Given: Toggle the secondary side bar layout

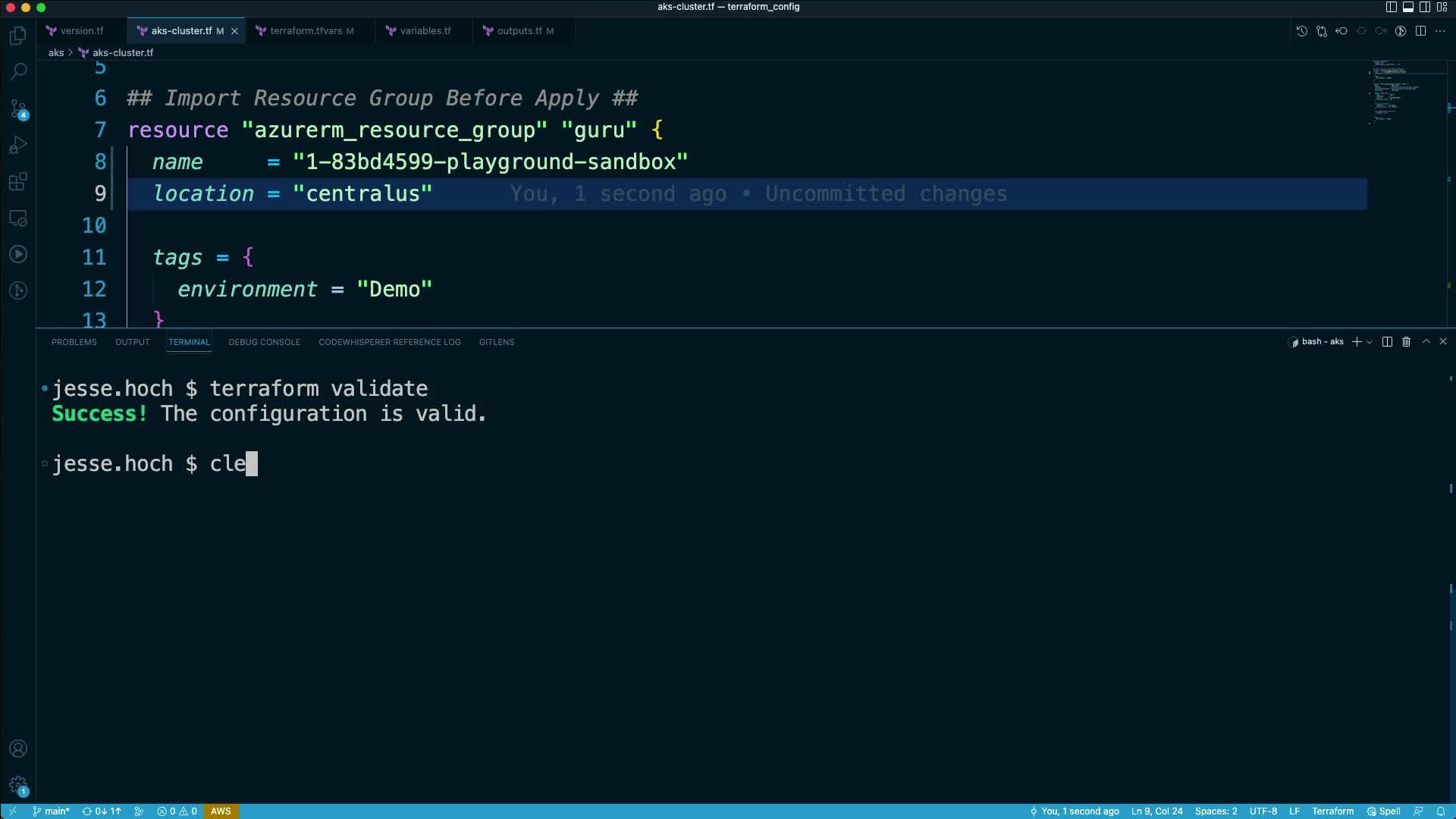Looking at the screenshot, I should click(1425, 7).
